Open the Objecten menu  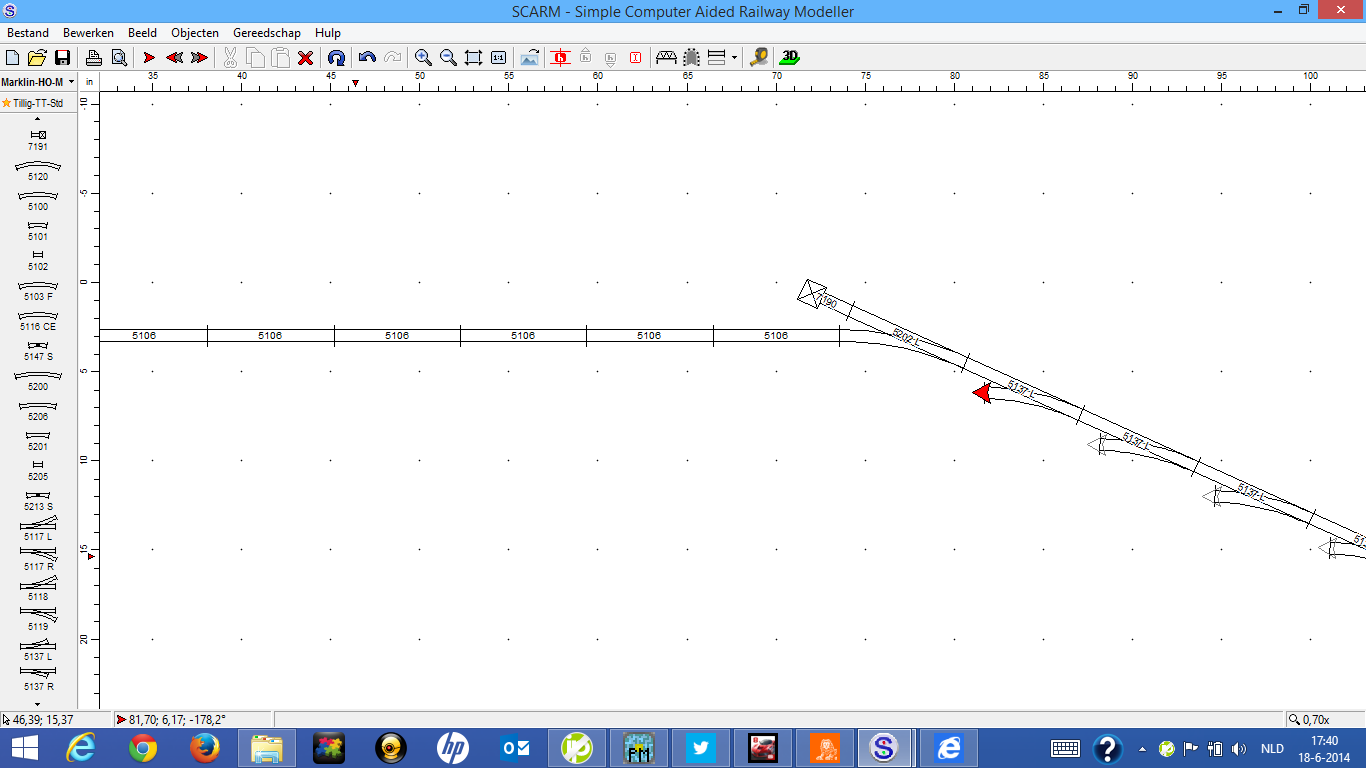coord(195,33)
